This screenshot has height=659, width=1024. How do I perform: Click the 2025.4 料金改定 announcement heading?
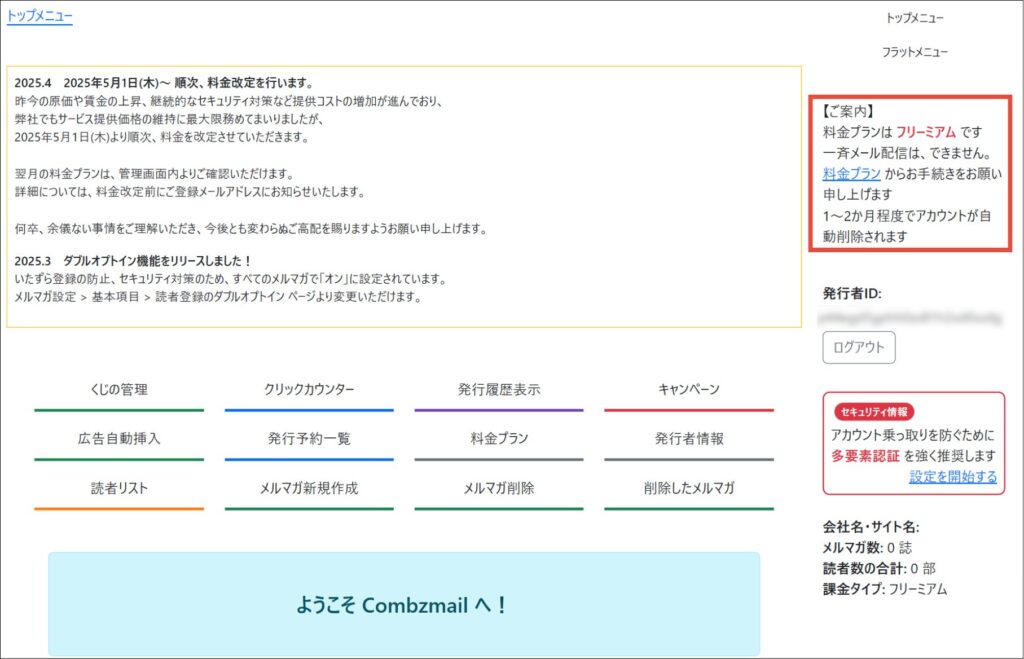coord(165,83)
